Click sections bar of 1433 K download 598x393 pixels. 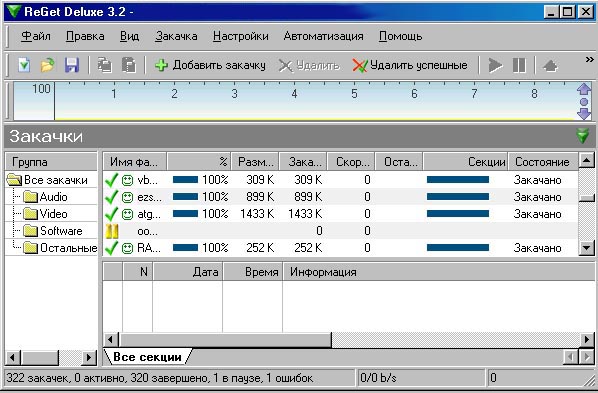pyautogui.click(x=458, y=214)
